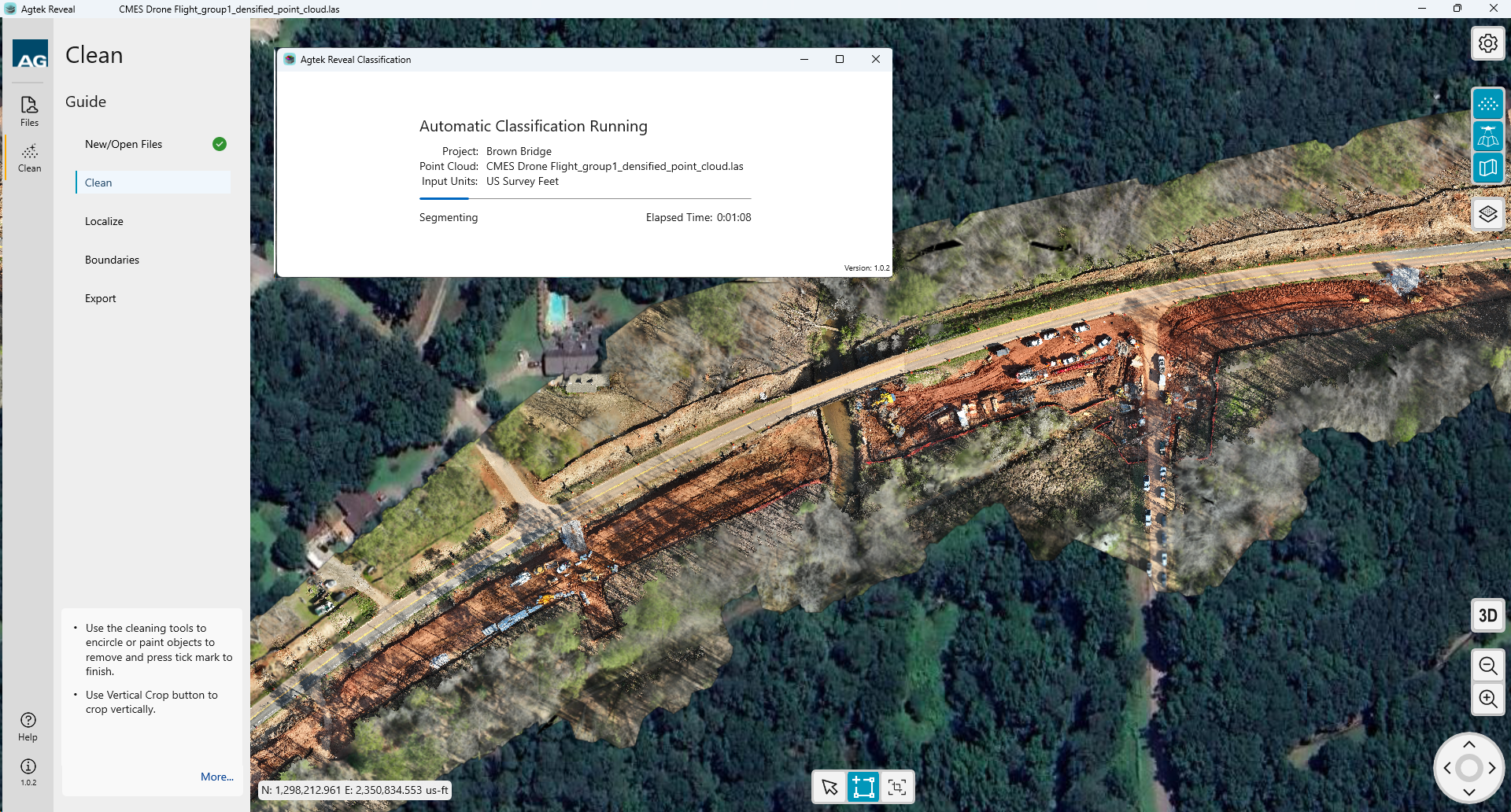The image size is (1511, 812).
Task: Click the project name Brown Bridge
Action: 519,151
